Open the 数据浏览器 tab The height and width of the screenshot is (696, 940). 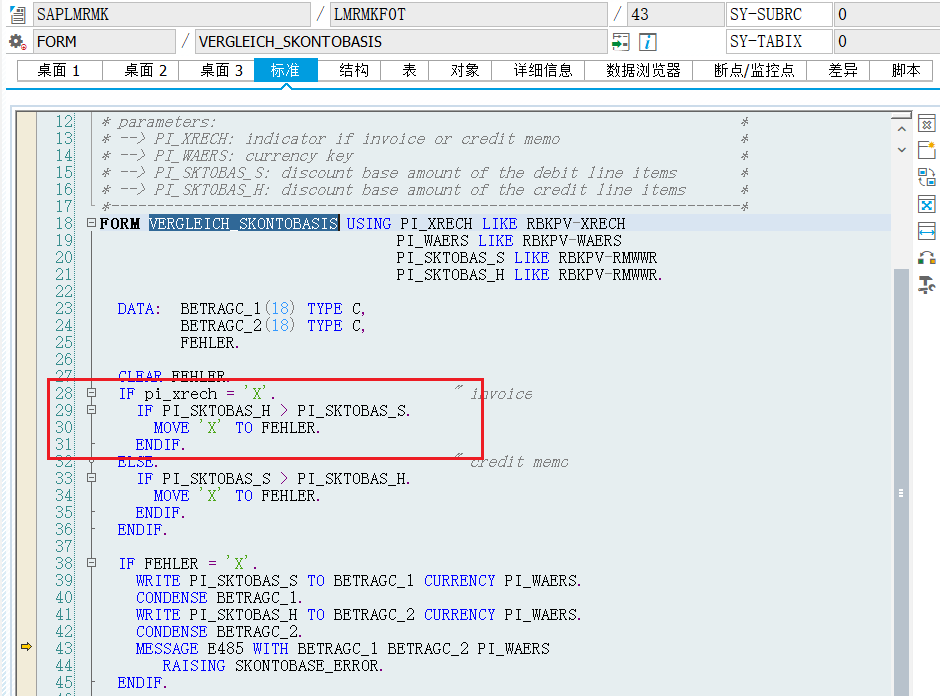(x=639, y=70)
